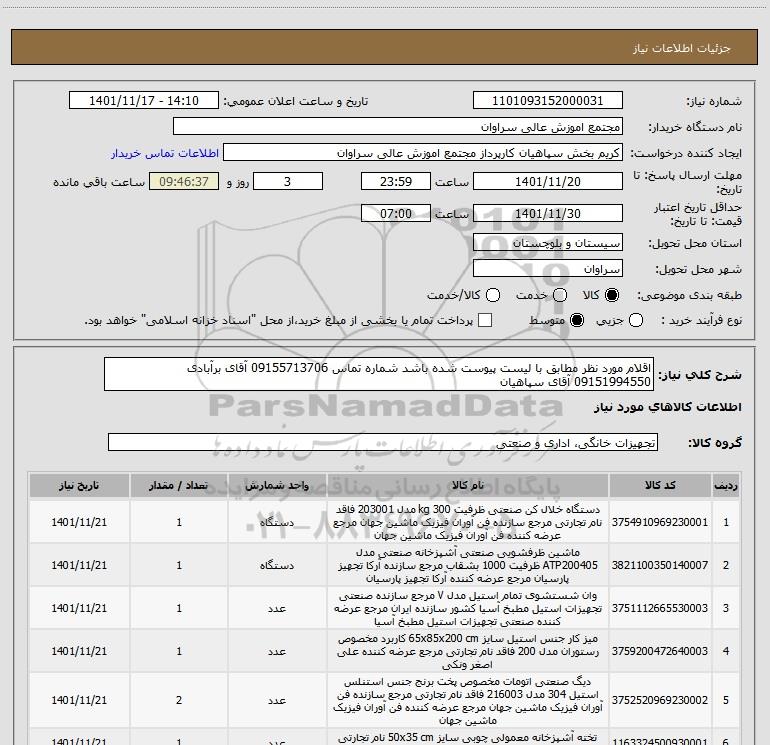Click the delivery province field سیستان و بلوچستان
The image size is (770, 745).
pyautogui.click(x=548, y=243)
